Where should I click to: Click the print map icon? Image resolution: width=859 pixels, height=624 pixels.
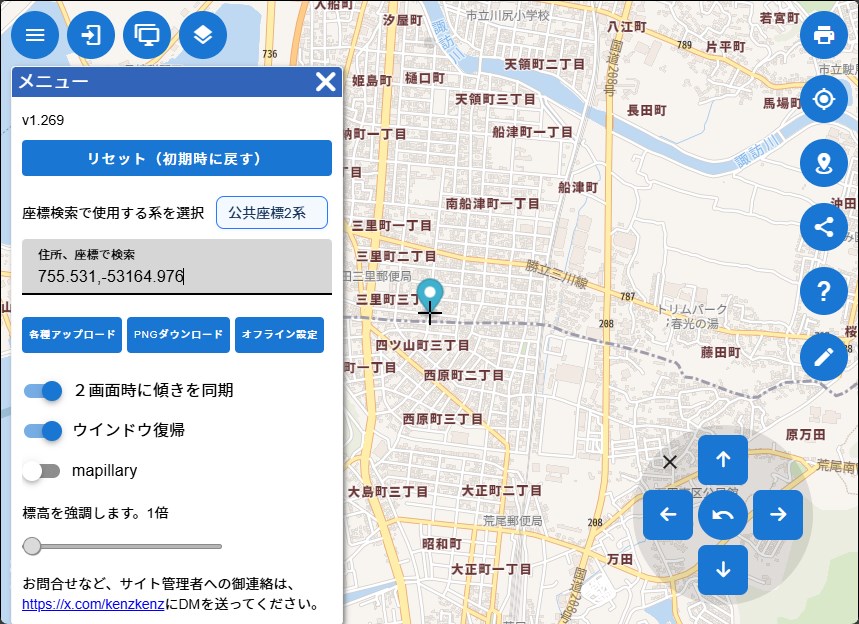[824, 35]
